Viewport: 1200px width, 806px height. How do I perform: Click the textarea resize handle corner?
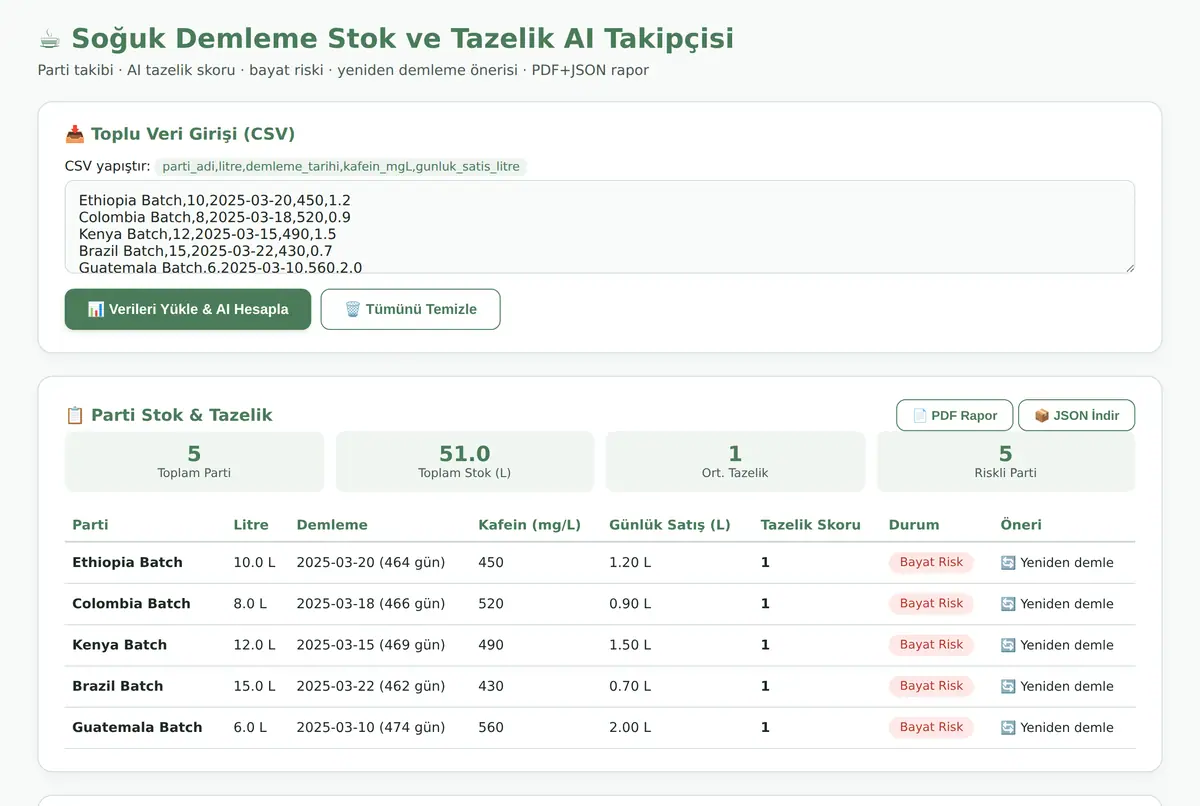[1129, 267]
